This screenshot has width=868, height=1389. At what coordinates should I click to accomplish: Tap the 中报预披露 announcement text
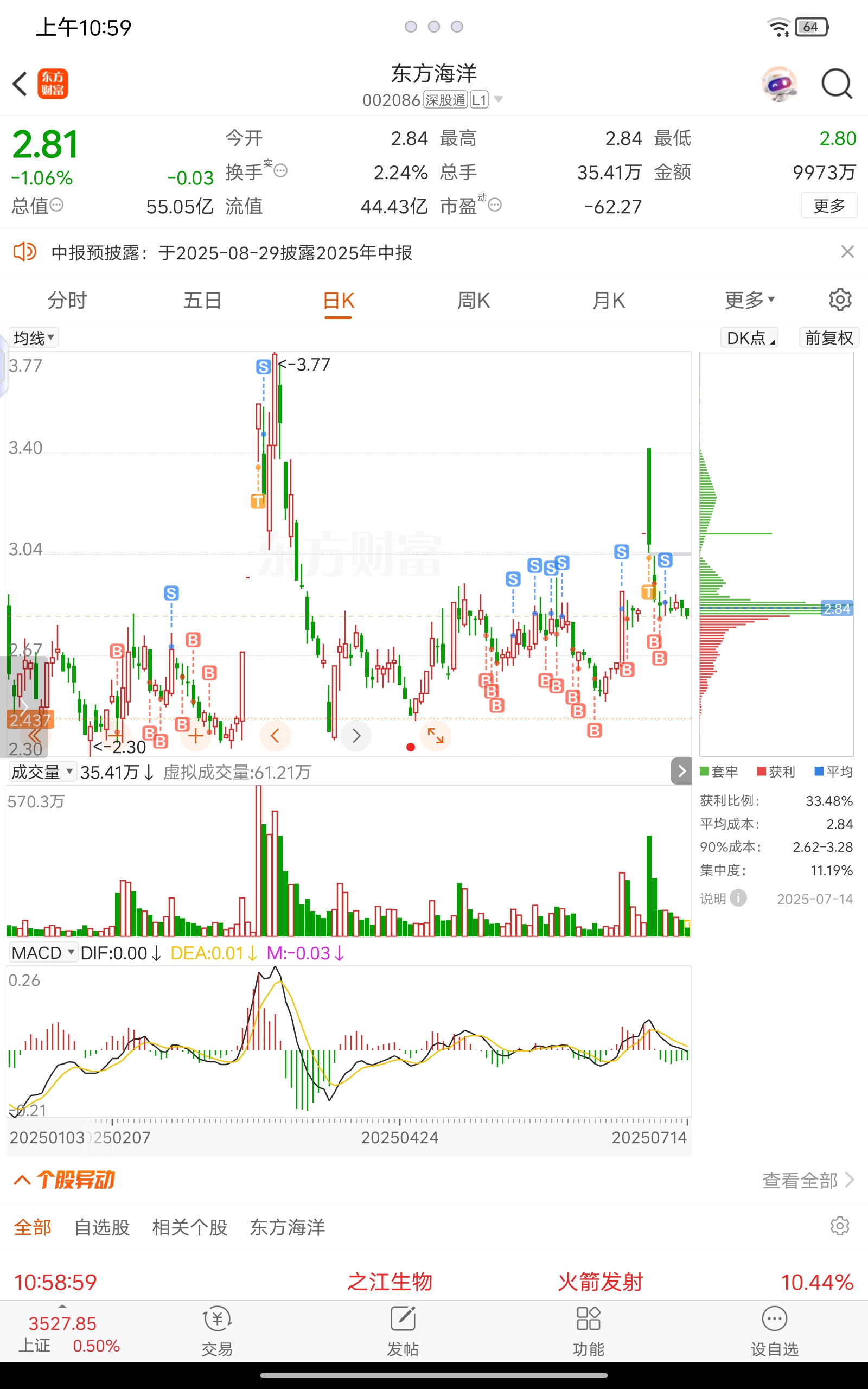pyautogui.click(x=232, y=252)
